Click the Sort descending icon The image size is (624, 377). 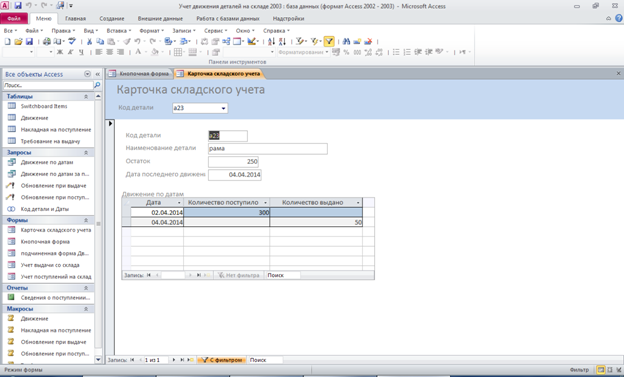tap(282, 41)
